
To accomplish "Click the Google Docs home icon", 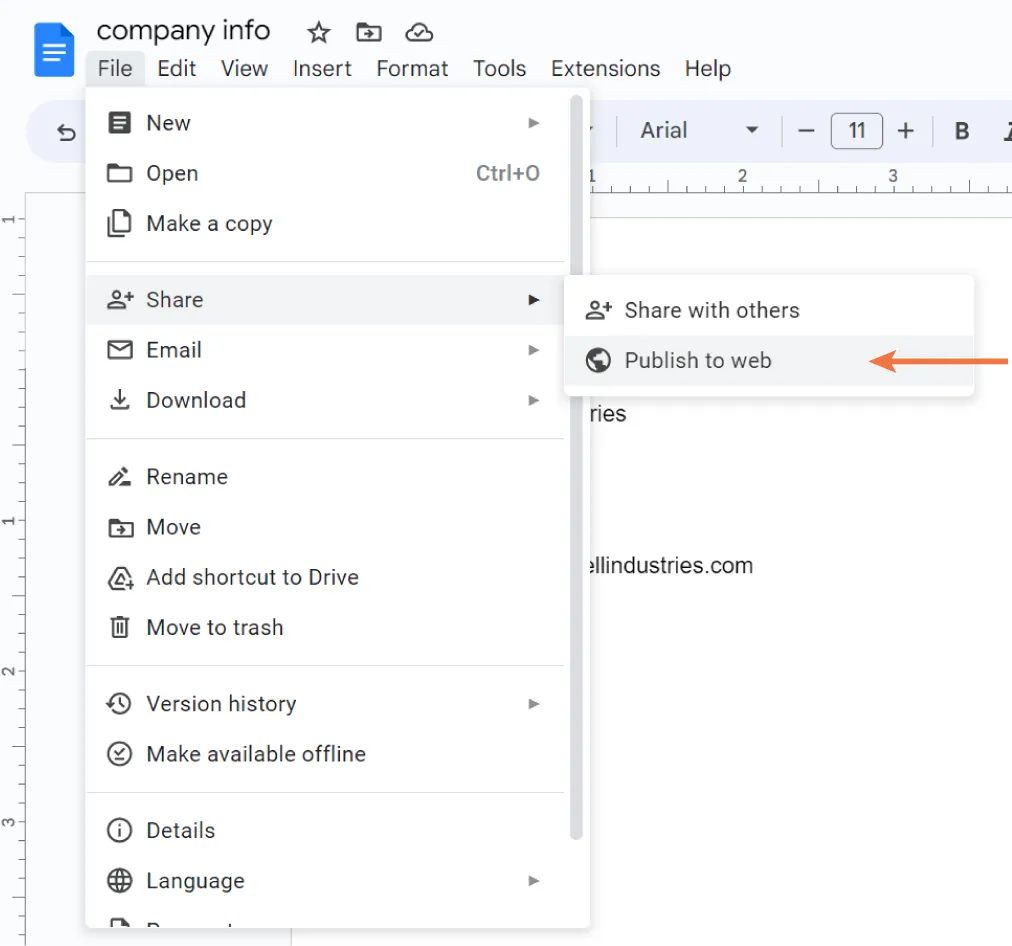I will pyautogui.click(x=53, y=48).
